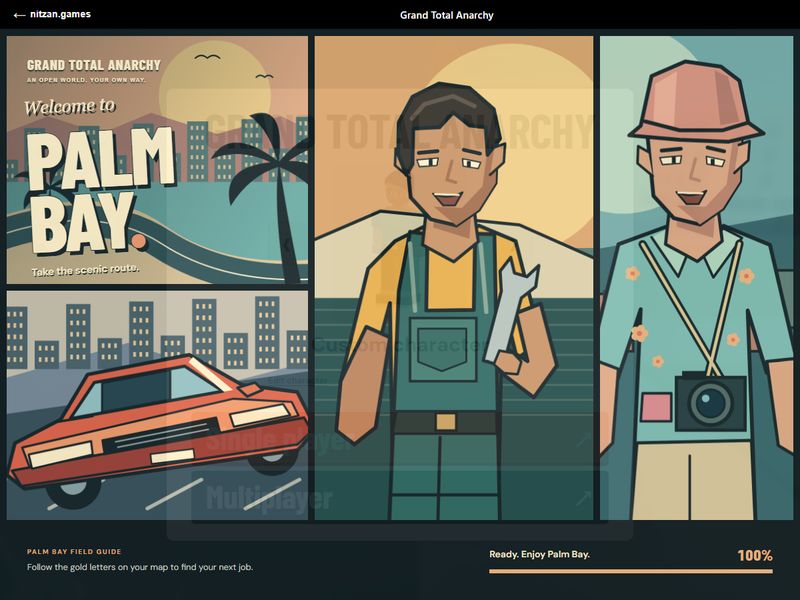The image size is (800, 600).
Task: Click the camera hanging on the tourist
Action: pyautogui.click(x=711, y=402)
